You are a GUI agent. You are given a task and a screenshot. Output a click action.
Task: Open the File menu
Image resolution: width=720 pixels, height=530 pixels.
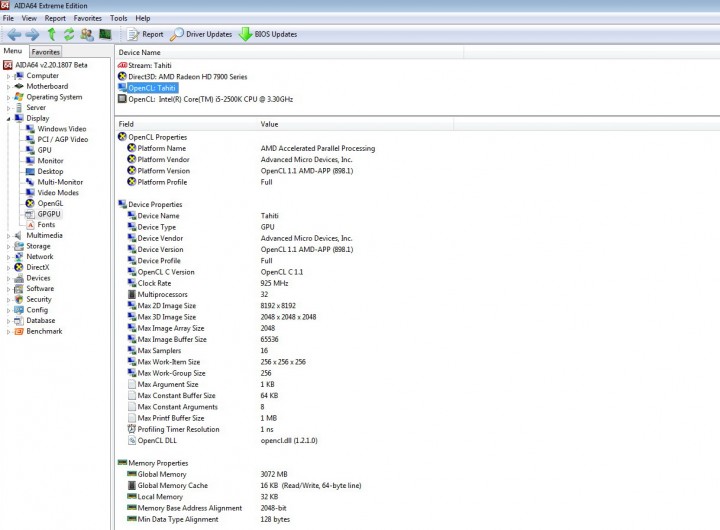pos(8,18)
